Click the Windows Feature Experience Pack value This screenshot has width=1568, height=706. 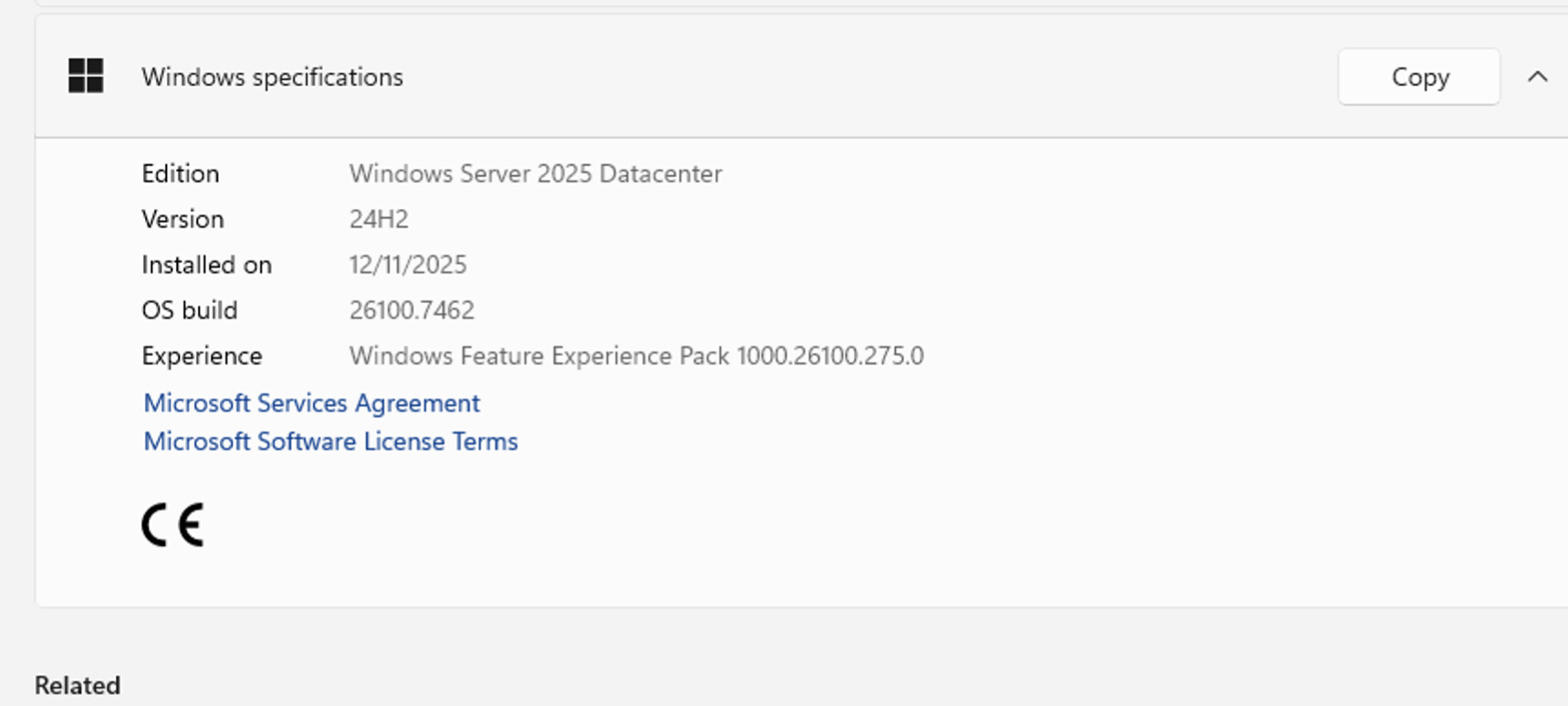(x=636, y=356)
